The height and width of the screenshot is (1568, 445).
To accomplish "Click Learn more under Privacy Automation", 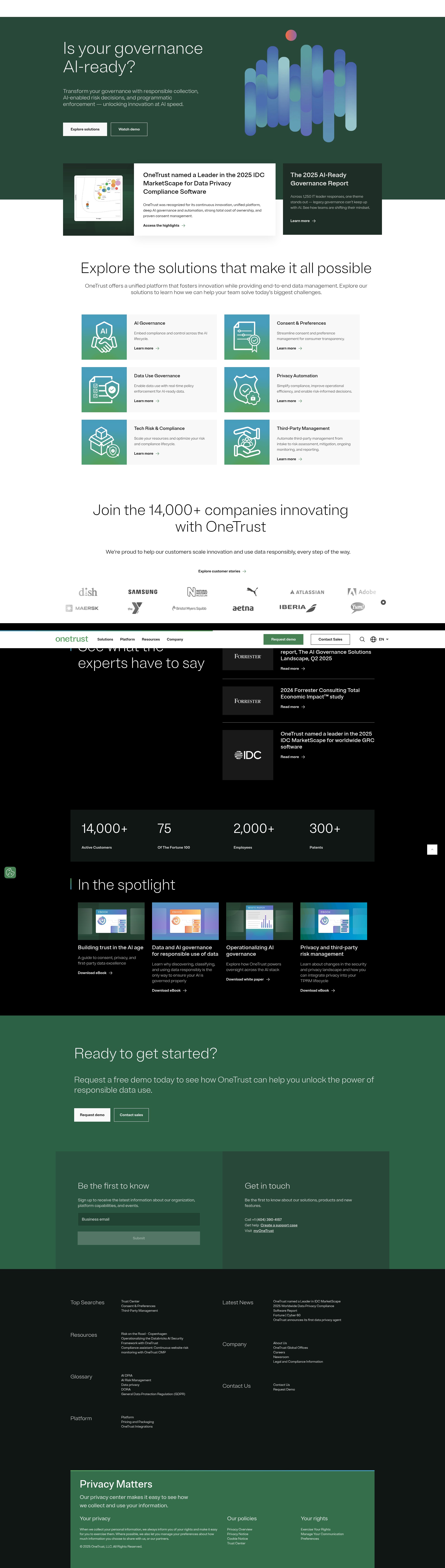I will pos(290,401).
